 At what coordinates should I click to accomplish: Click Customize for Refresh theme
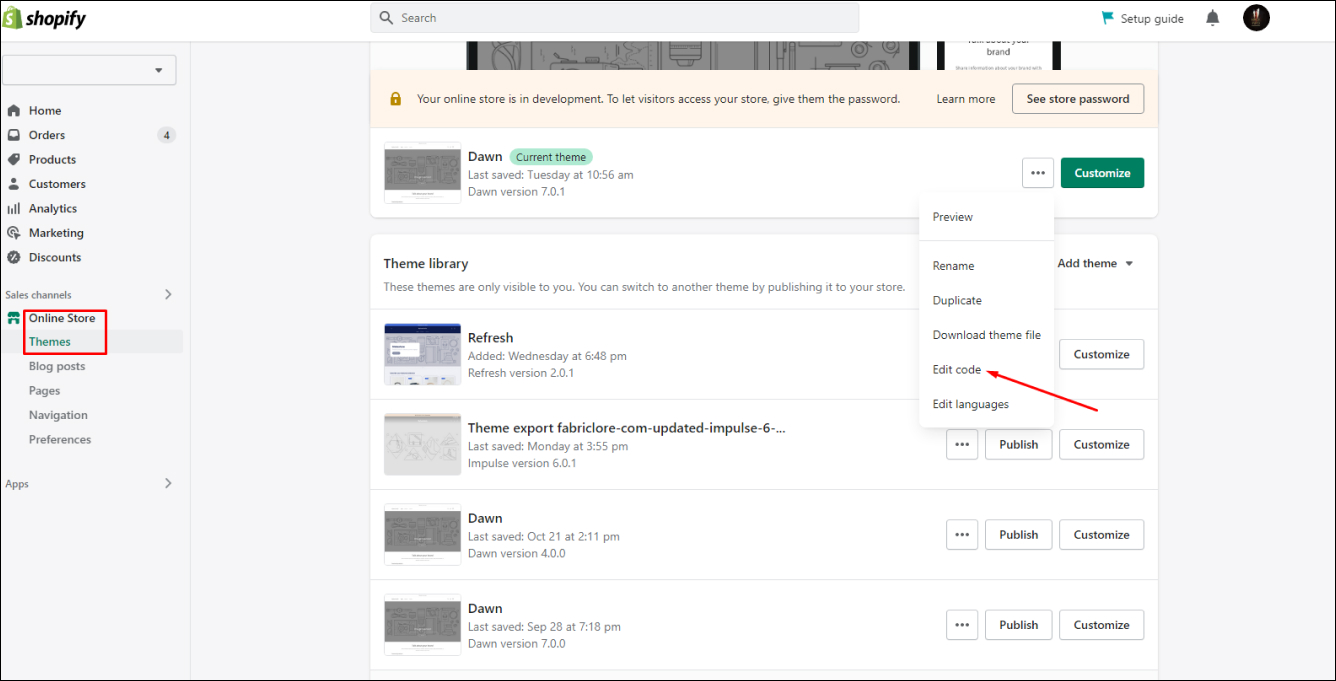click(1101, 354)
